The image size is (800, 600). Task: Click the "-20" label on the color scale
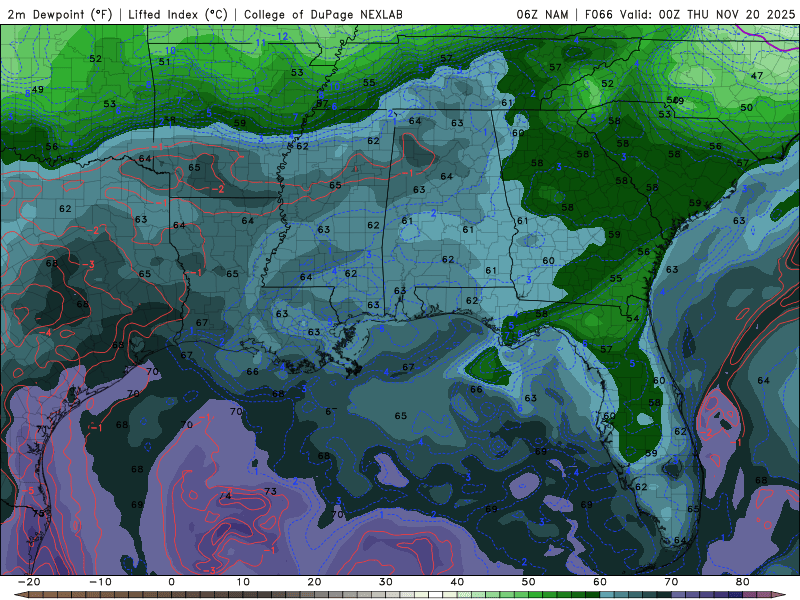(x=29, y=582)
